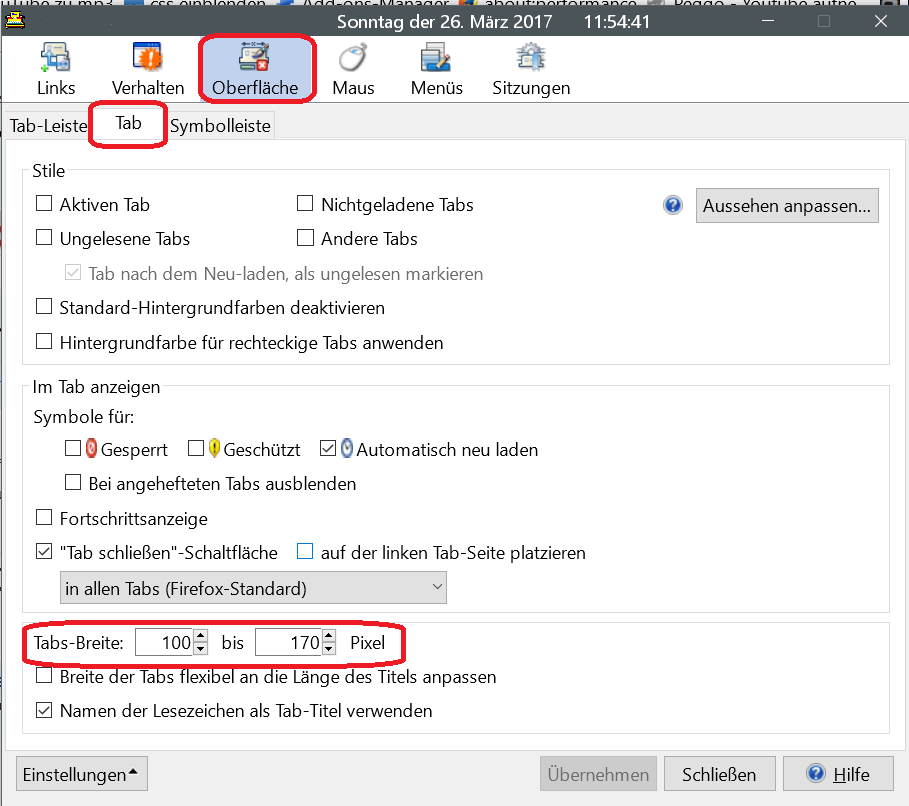The width and height of the screenshot is (909, 806).
Task: Click the disabled "Tab nach dem Neu-laden" checkbox
Action: tap(72, 273)
